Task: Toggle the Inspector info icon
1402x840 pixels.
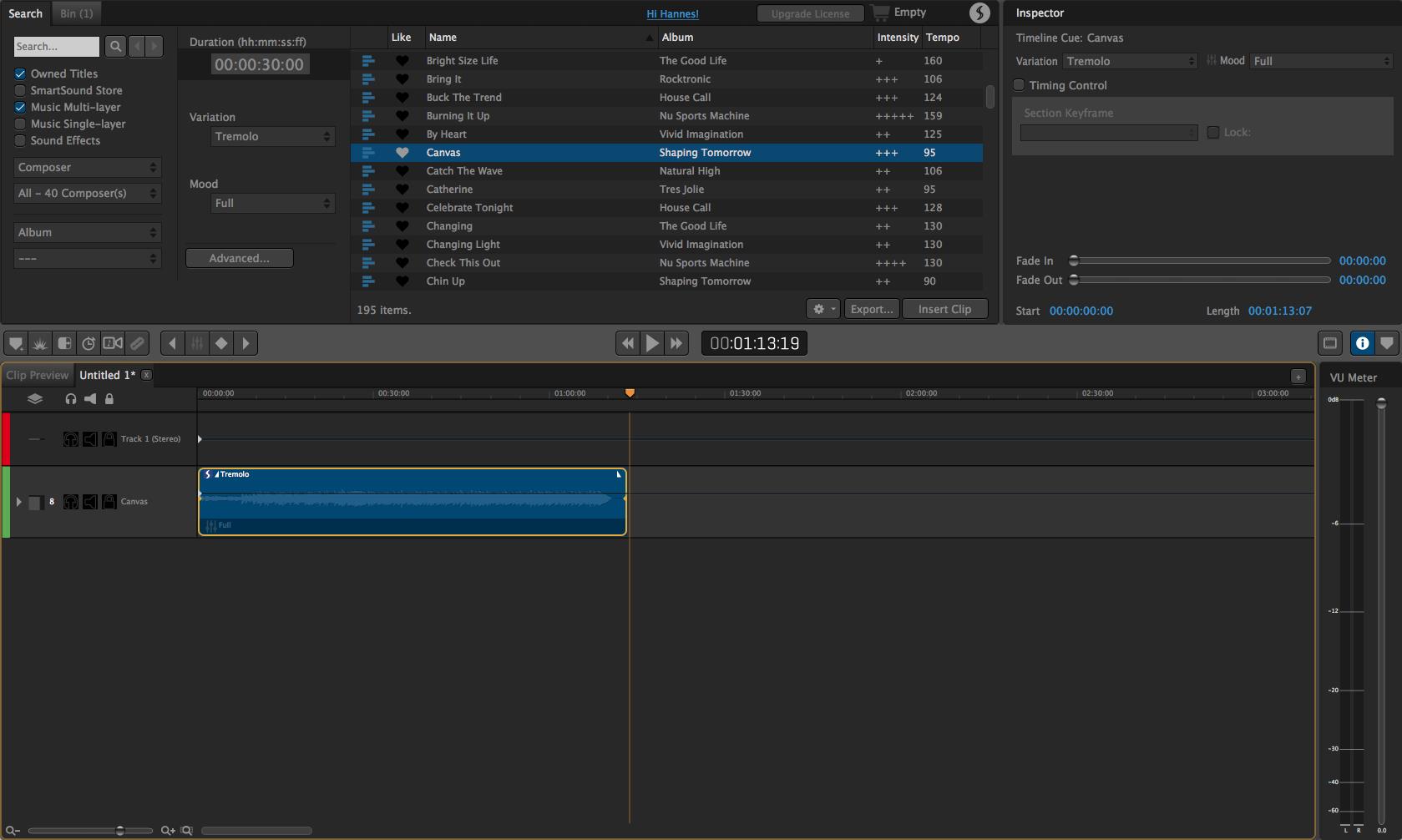Action: [x=1362, y=343]
